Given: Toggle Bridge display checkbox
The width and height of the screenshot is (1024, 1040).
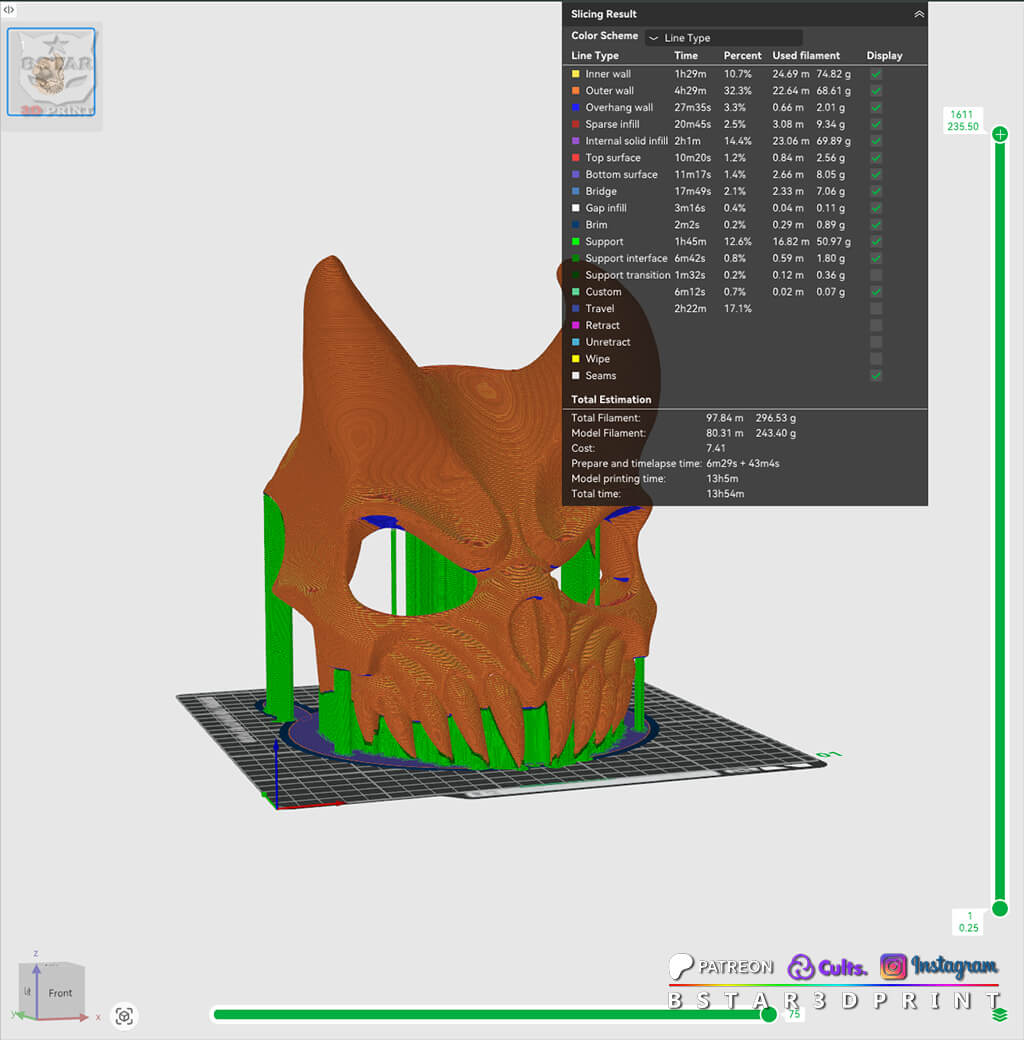Looking at the screenshot, I should pos(876,191).
